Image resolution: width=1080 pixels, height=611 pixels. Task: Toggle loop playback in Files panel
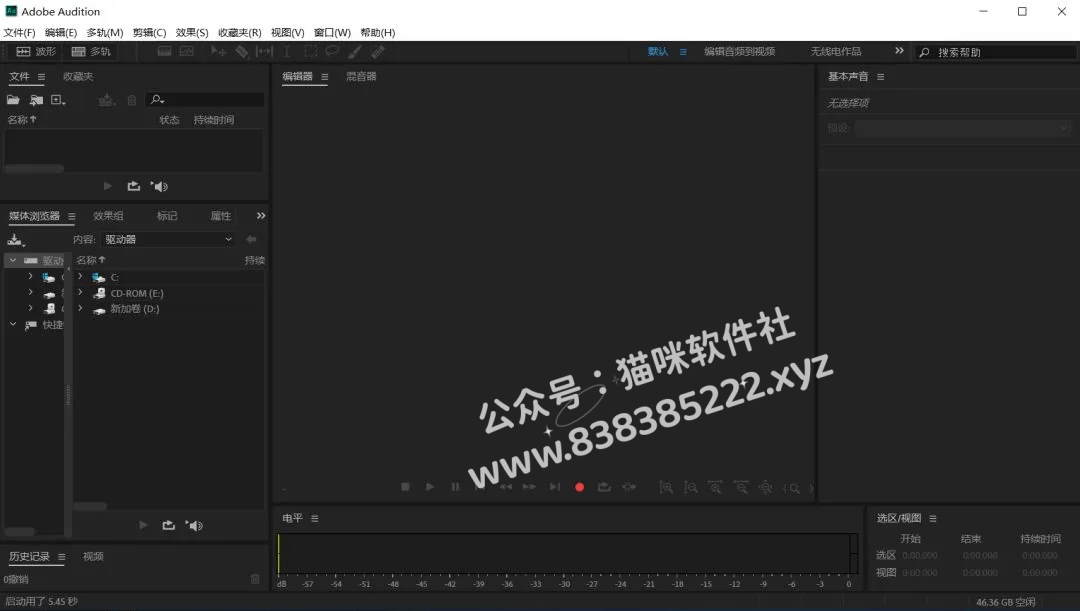click(x=134, y=186)
